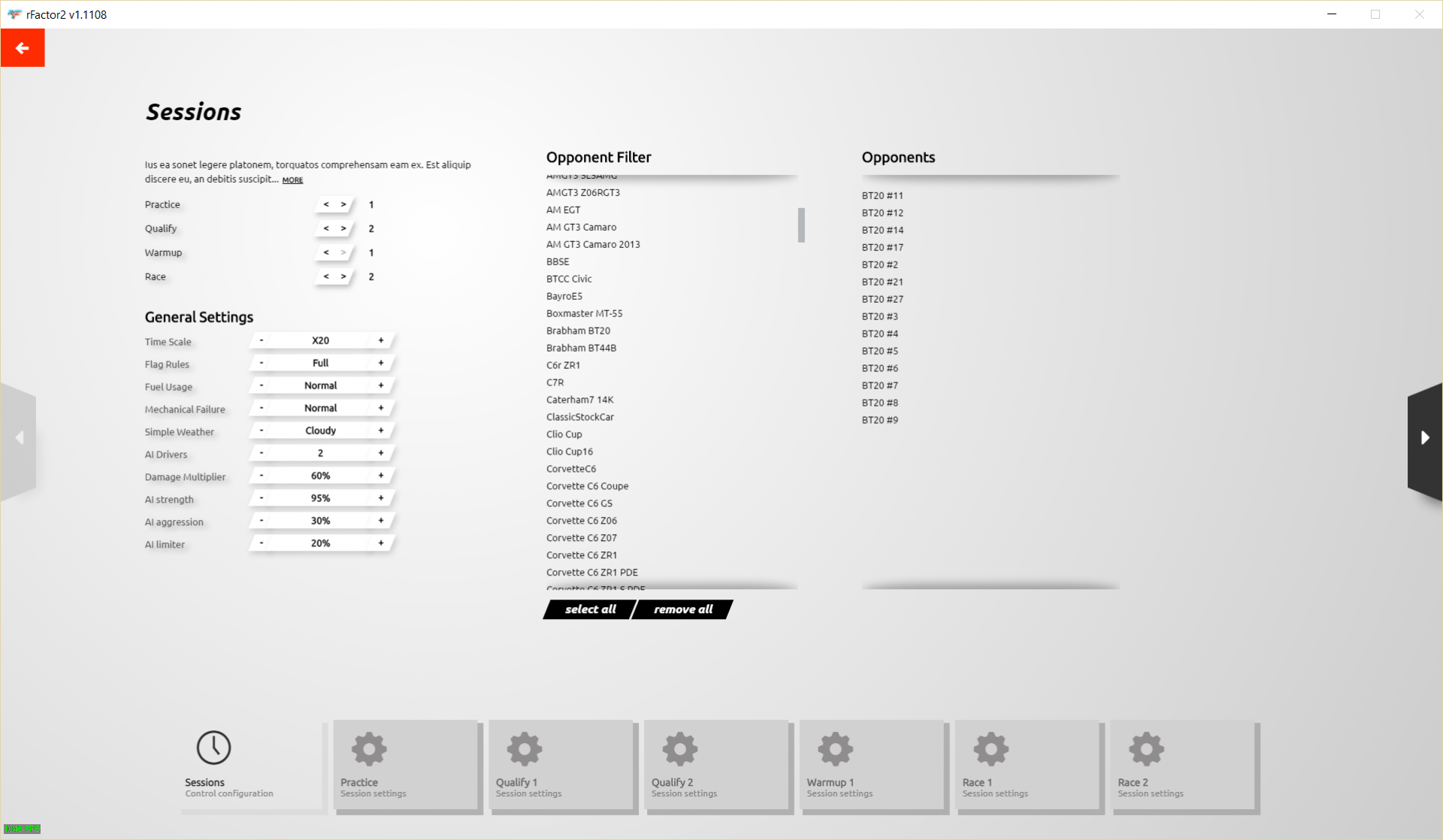Decrease AI strength with minus button
1443x840 pixels.
[x=261, y=498]
